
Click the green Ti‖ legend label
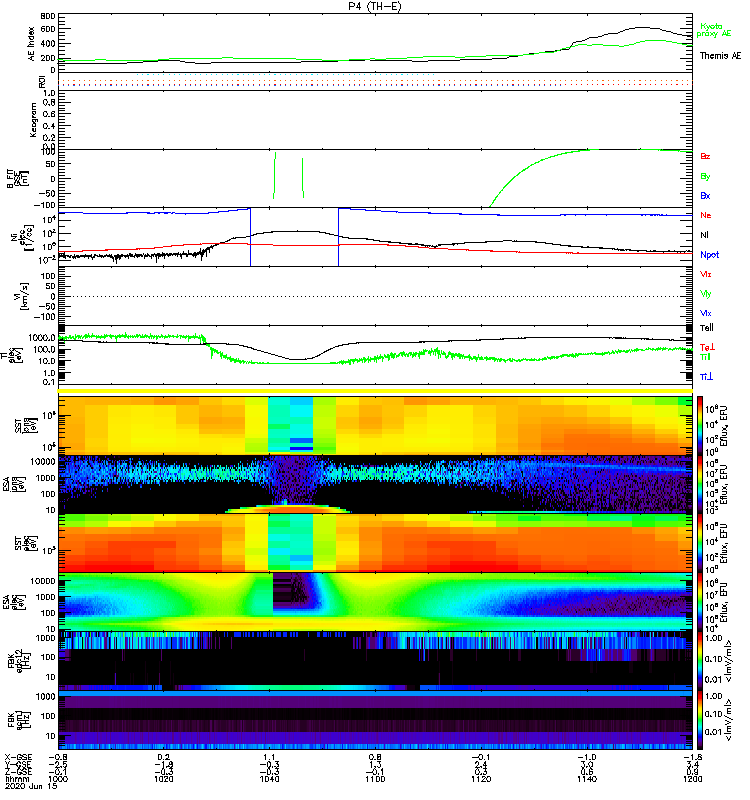point(705,357)
